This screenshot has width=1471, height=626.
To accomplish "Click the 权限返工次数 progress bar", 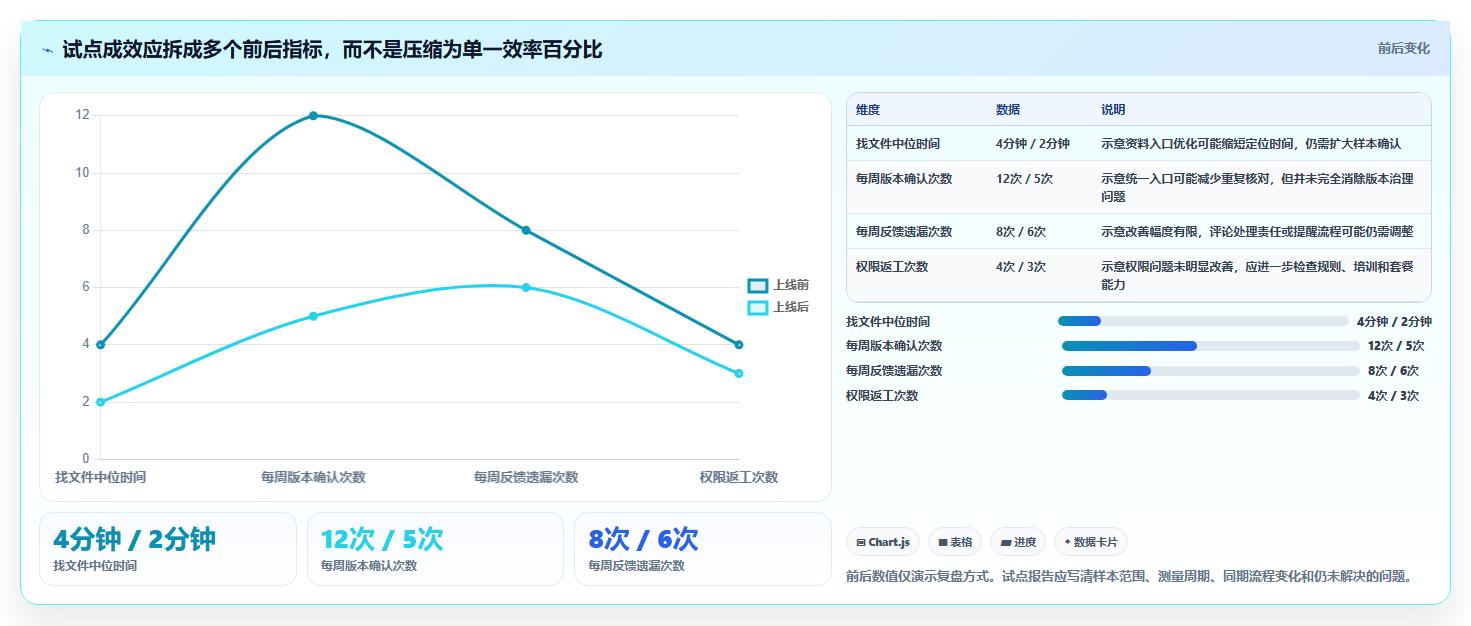I will (1211, 395).
